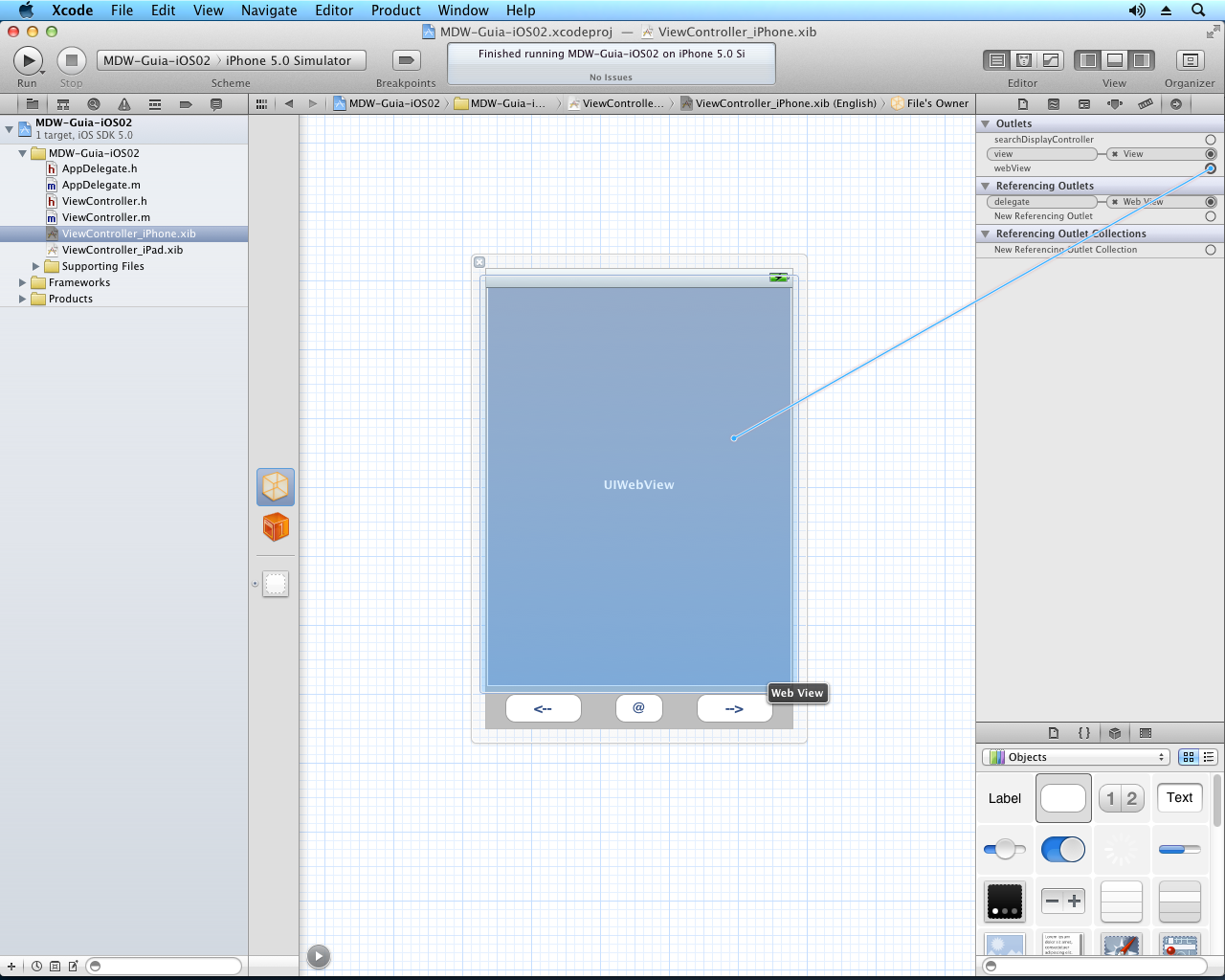Open the Editor menu

click(334, 11)
